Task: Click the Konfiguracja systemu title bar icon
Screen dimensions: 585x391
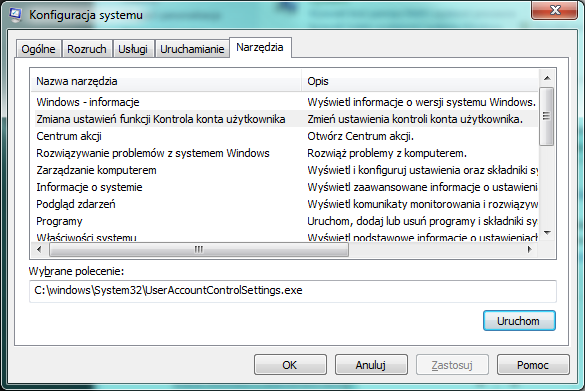Action: (16, 15)
